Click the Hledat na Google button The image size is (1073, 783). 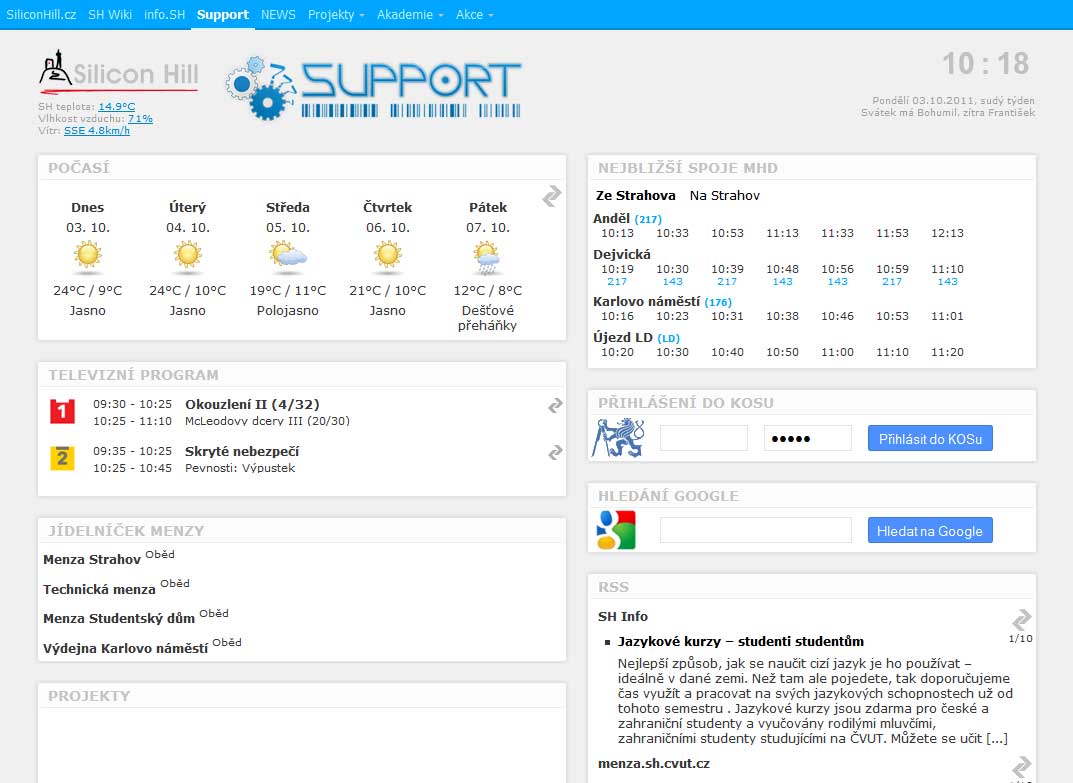(x=930, y=530)
